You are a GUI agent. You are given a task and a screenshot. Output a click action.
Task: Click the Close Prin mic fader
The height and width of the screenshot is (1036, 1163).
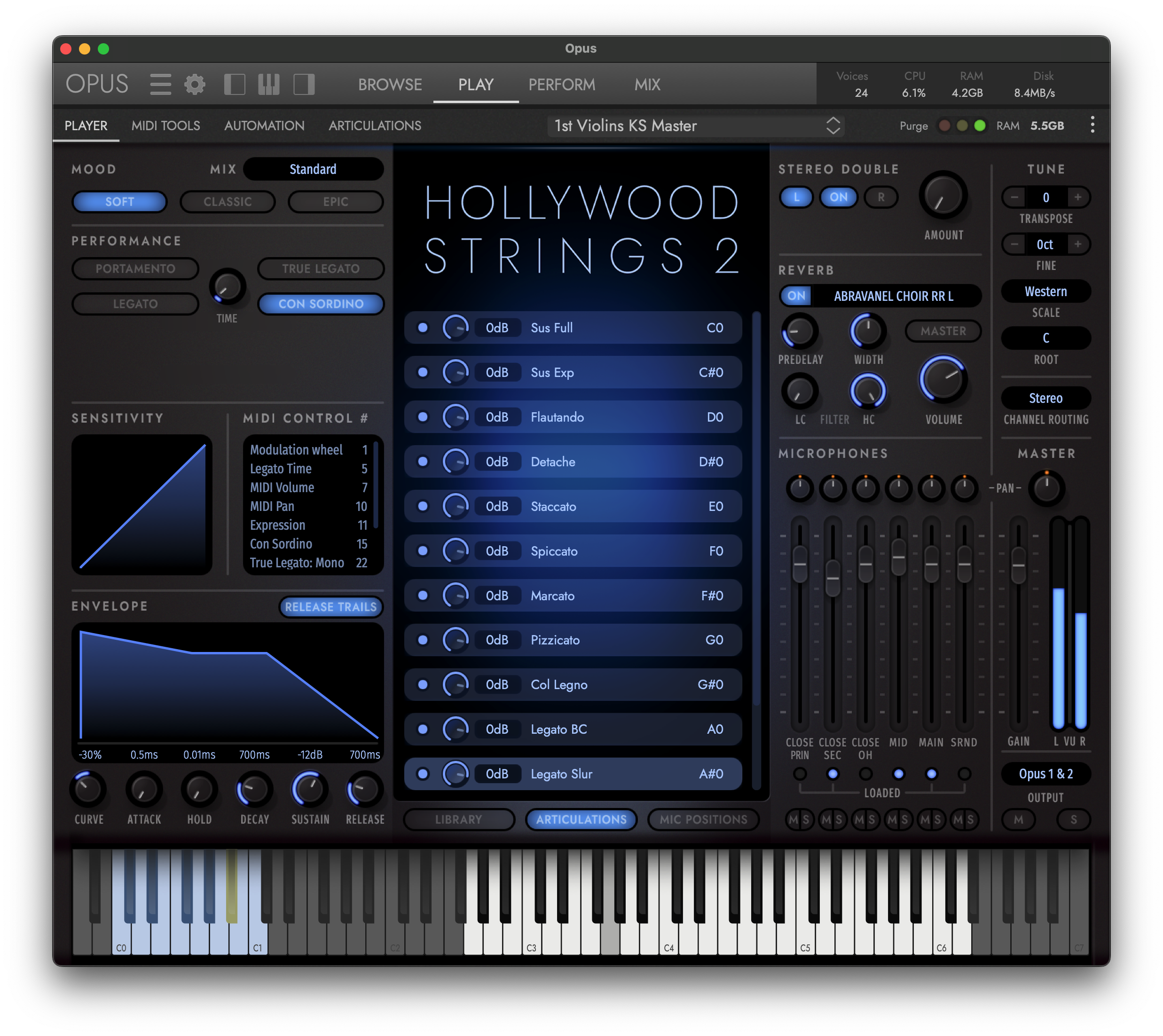click(800, 564)
